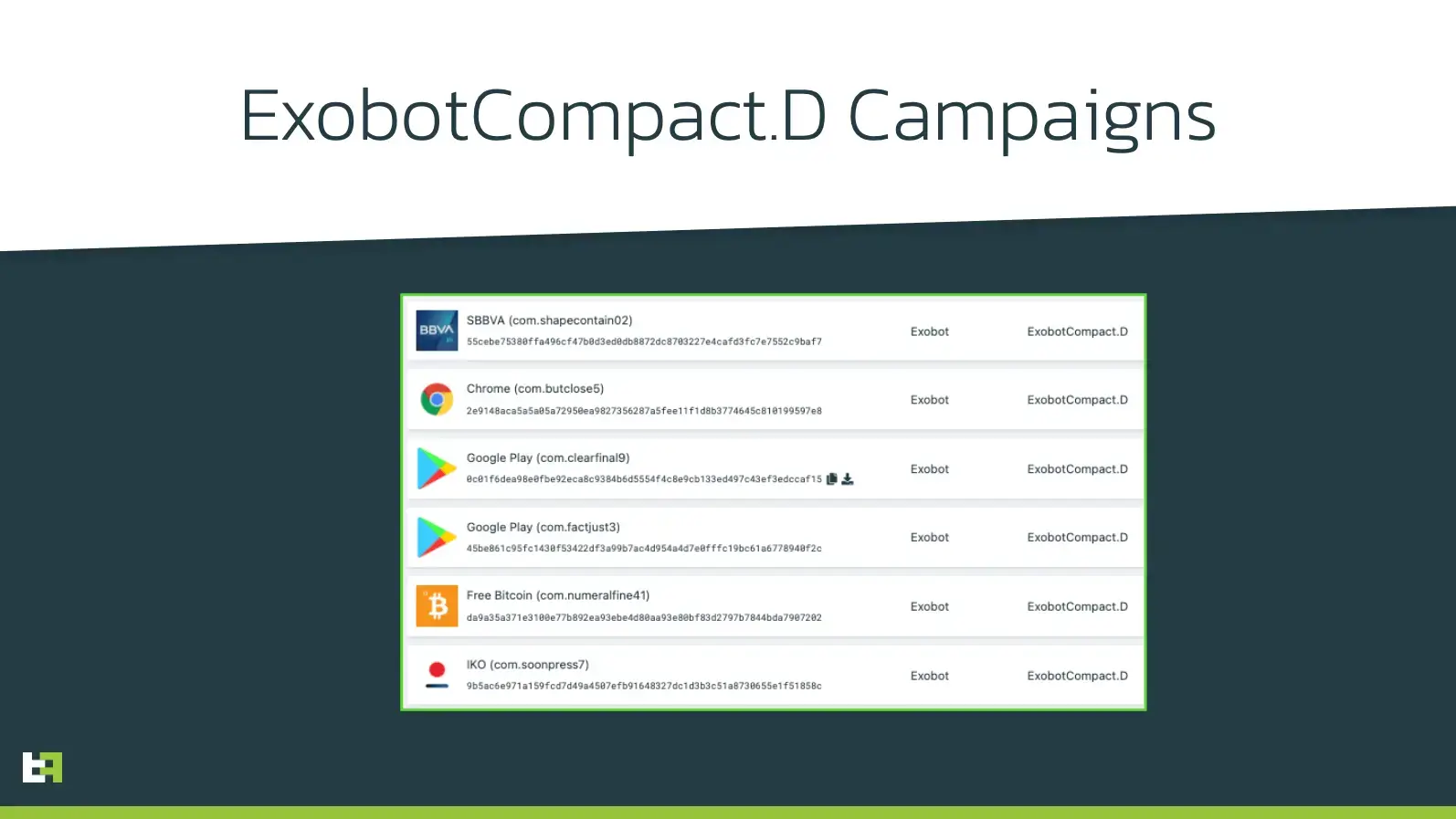Click Exobot in the SBBVA row
The width and height of the screenshot is (1456, 819).
pyautogui.click(x=930, y=331)
